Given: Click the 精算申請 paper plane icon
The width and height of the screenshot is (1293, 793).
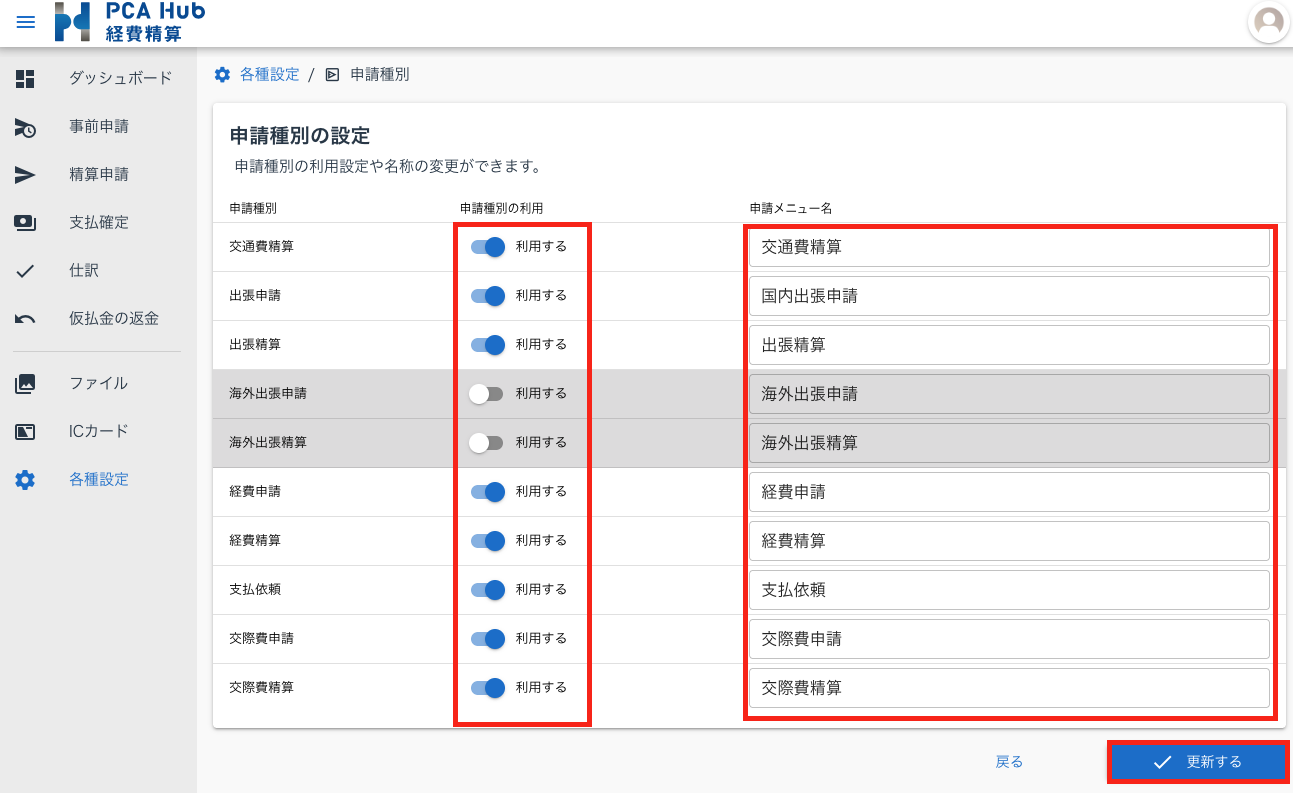Looking at the screenshot, I should (25, 175).
